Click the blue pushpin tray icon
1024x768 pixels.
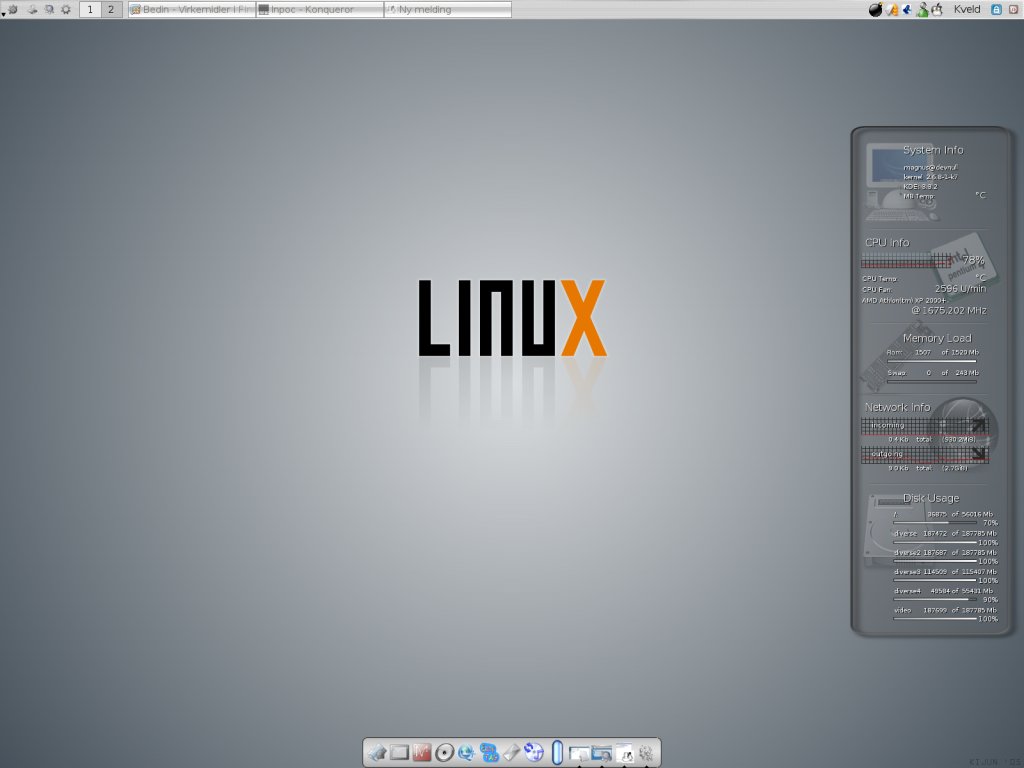coord(907,9)
